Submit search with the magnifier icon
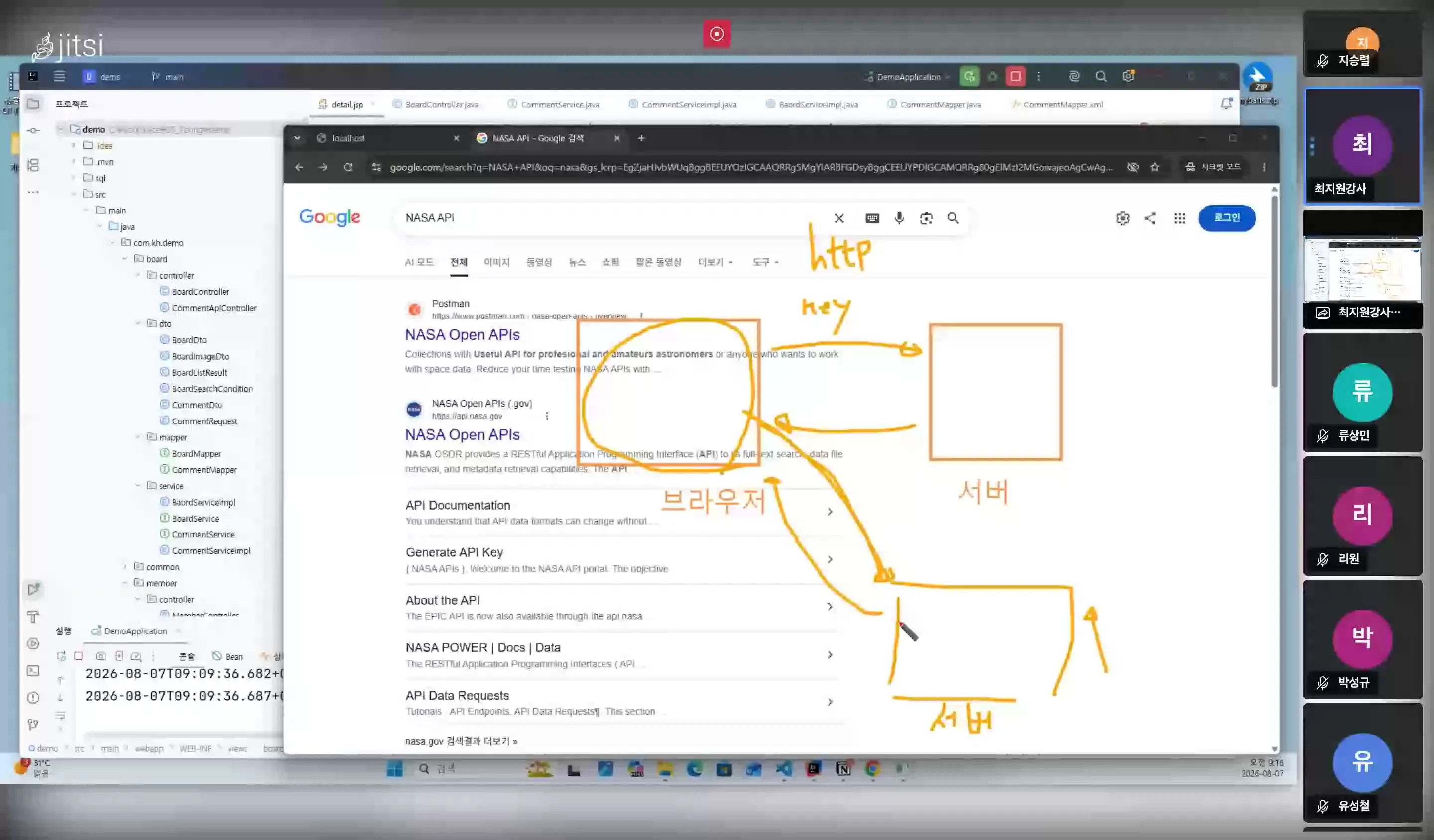Screen dimensions: 1434x840 [953, 218]
